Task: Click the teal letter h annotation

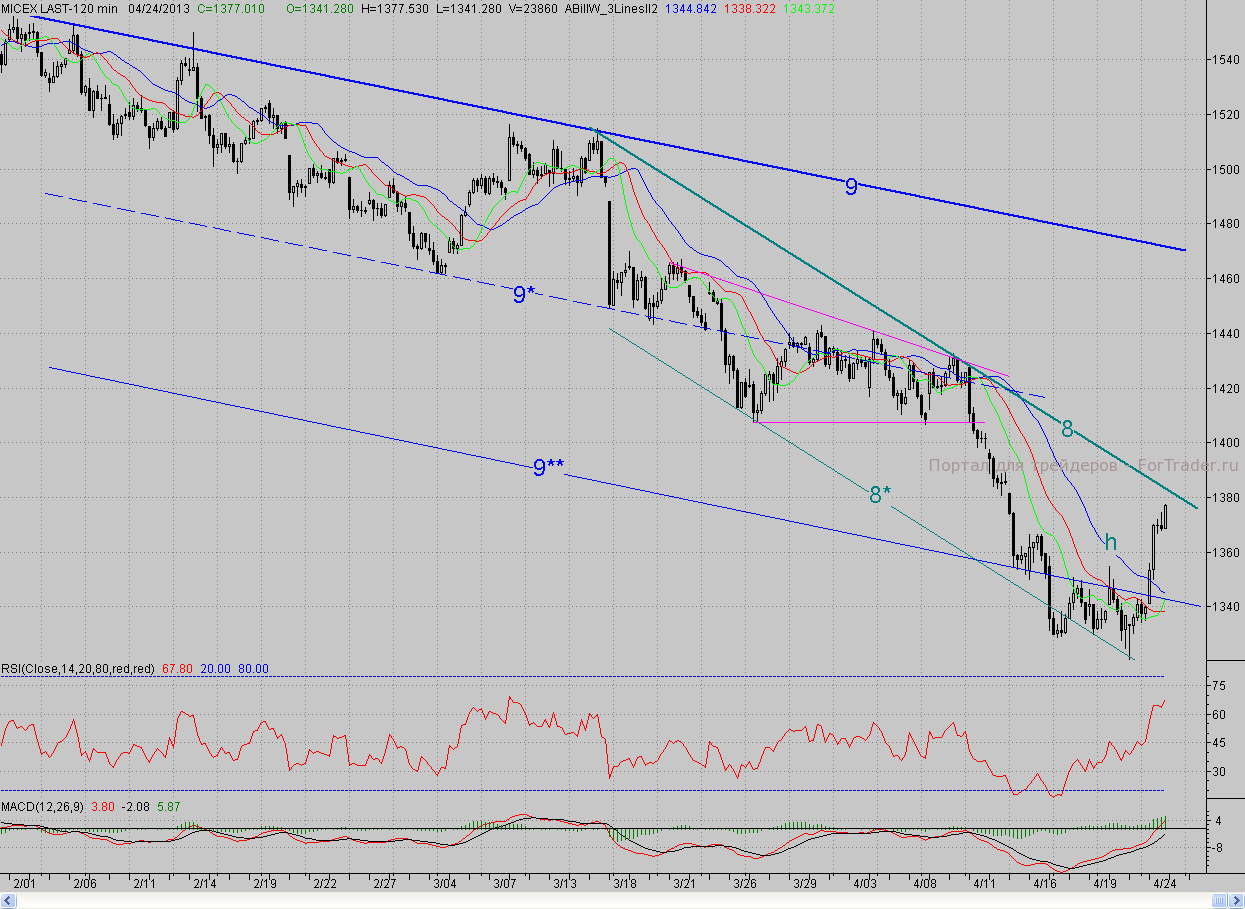Action: point(1110,542)
